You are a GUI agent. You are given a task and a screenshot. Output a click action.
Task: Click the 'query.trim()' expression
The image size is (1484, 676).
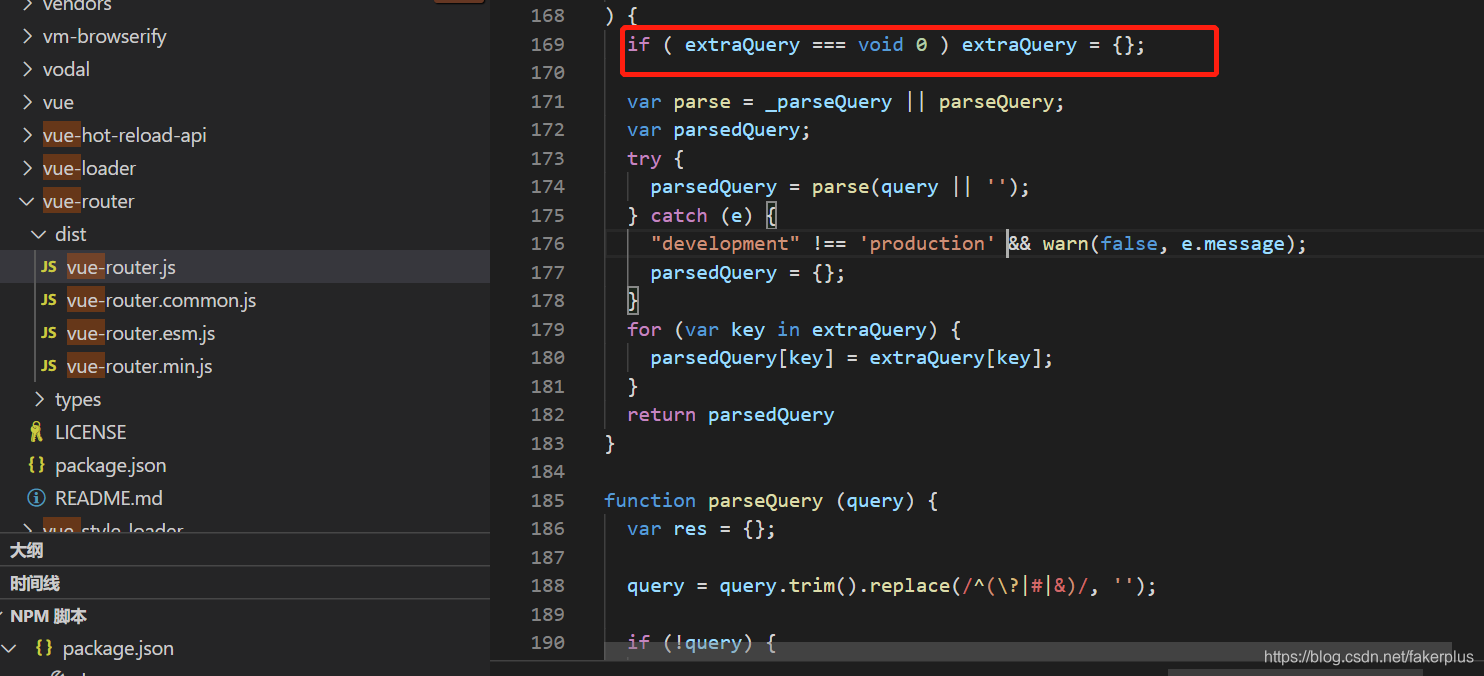click(788, 586)
